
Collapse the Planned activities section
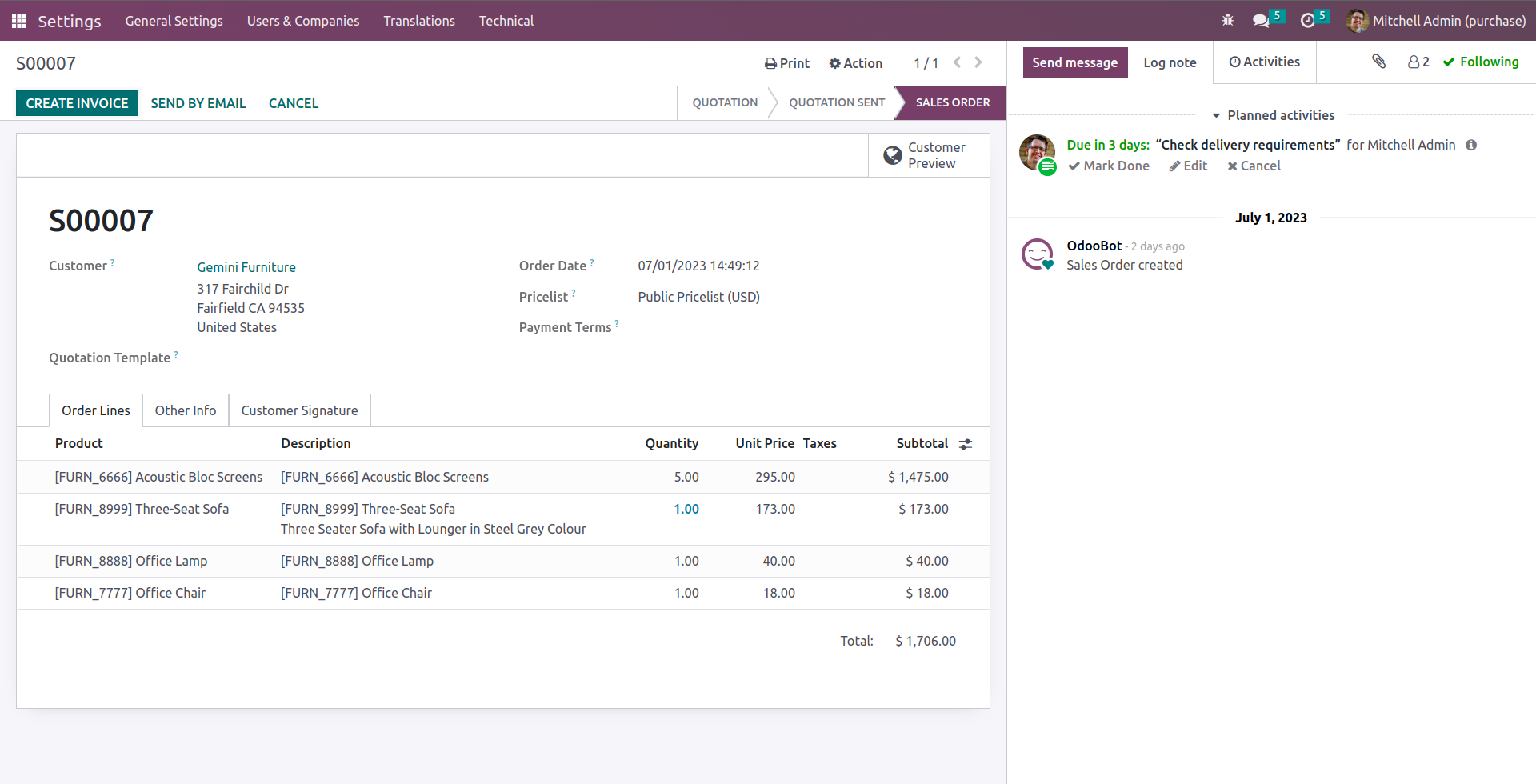tap(1273, 115)
